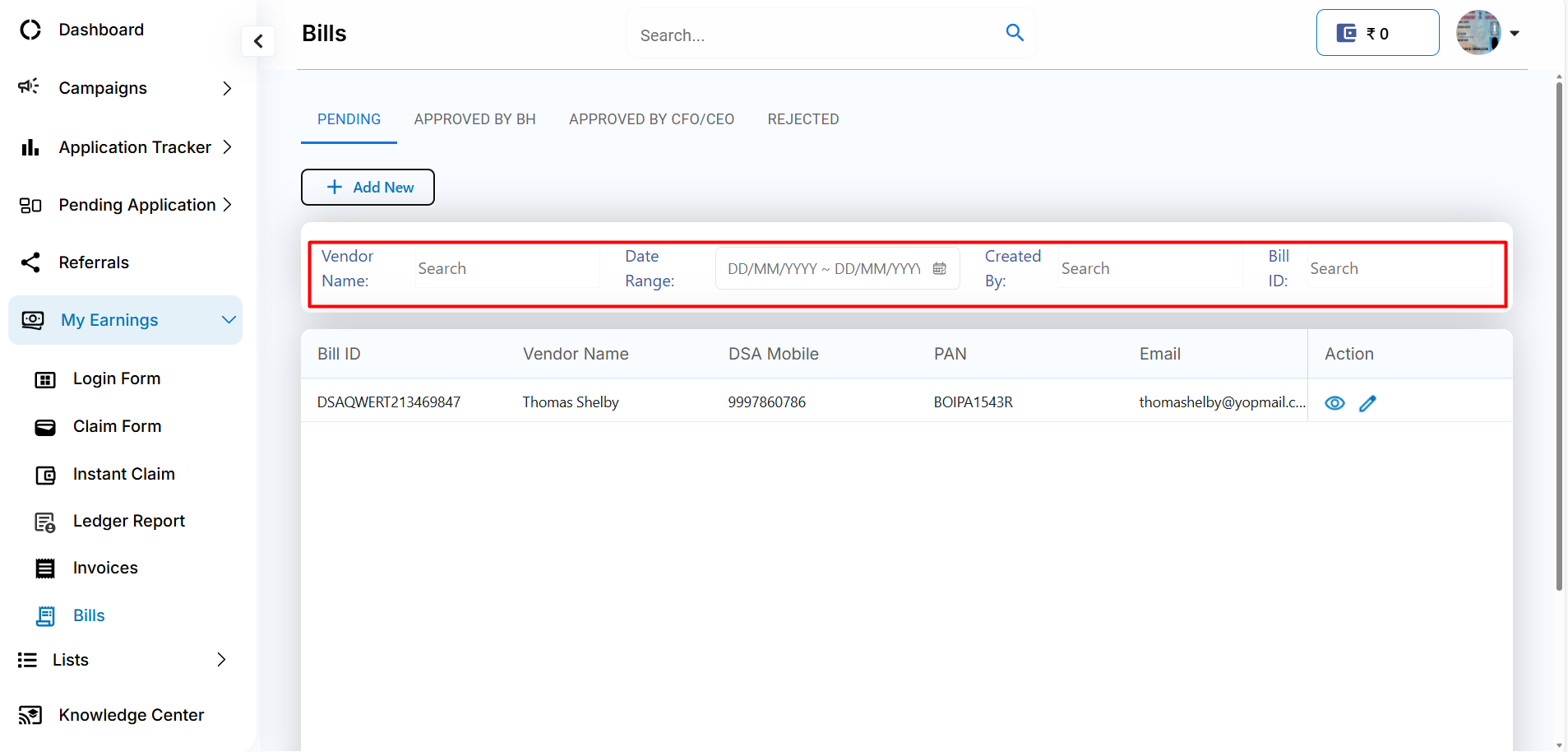
Task: Click the eye icon to view bill
Action: pos(1334,403)
